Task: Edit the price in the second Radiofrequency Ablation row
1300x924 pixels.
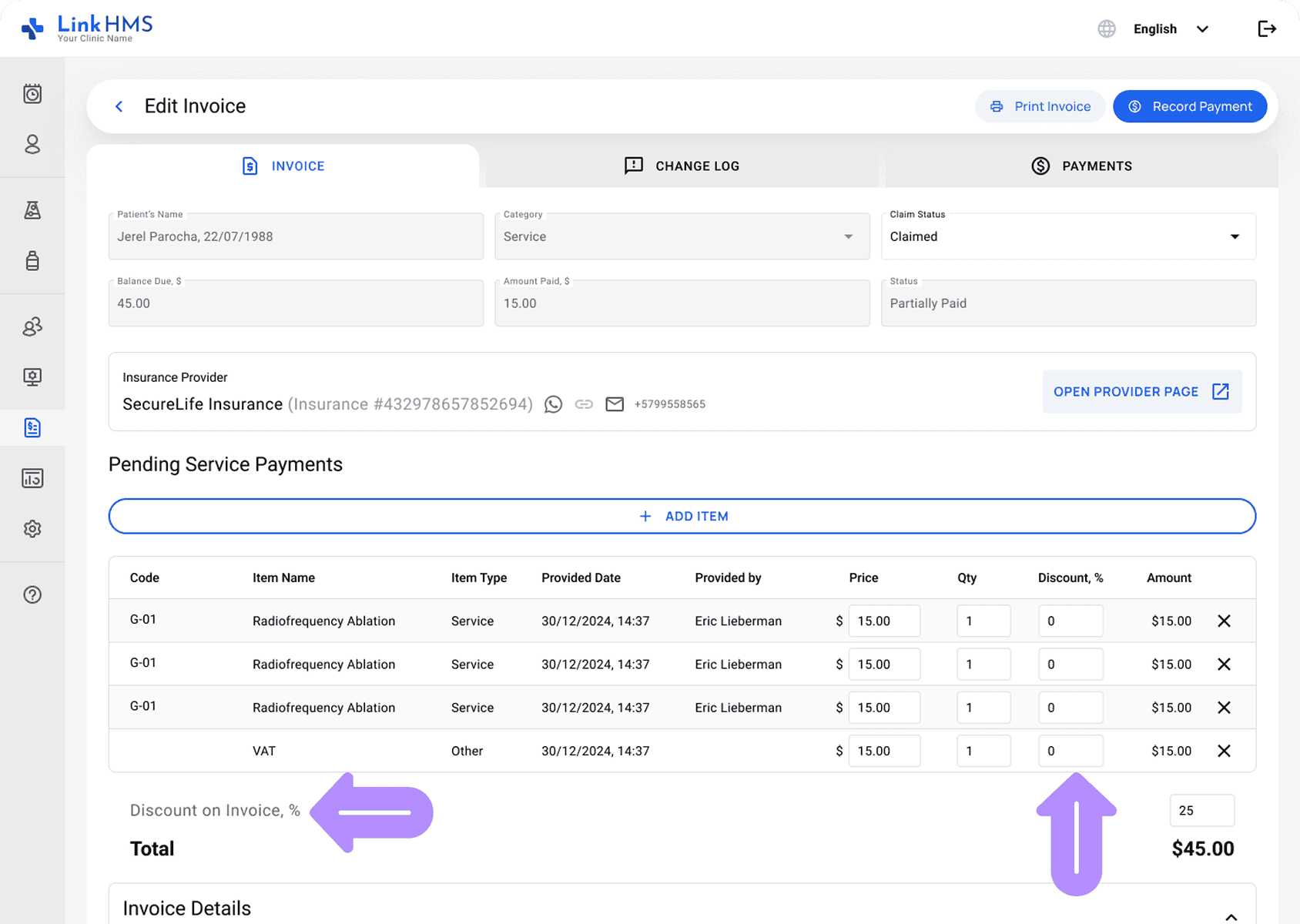Action: coord(884,664)
